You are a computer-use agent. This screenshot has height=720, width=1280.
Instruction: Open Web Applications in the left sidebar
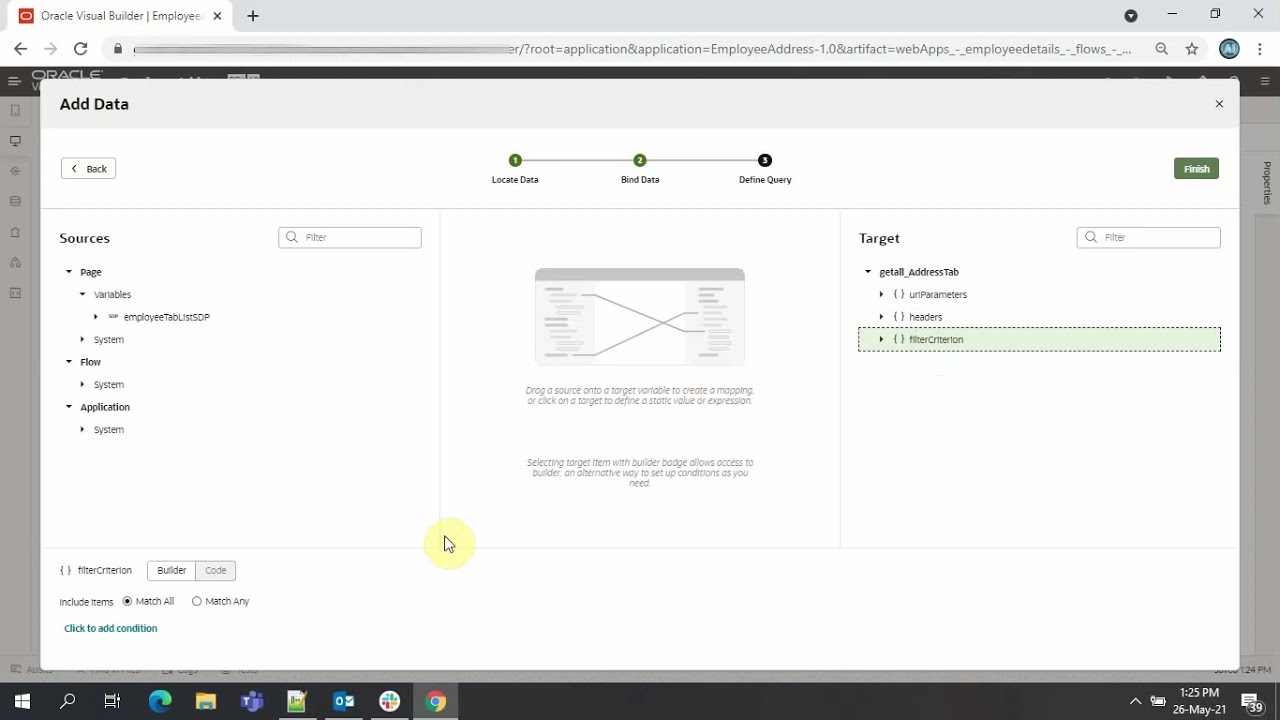15,141
